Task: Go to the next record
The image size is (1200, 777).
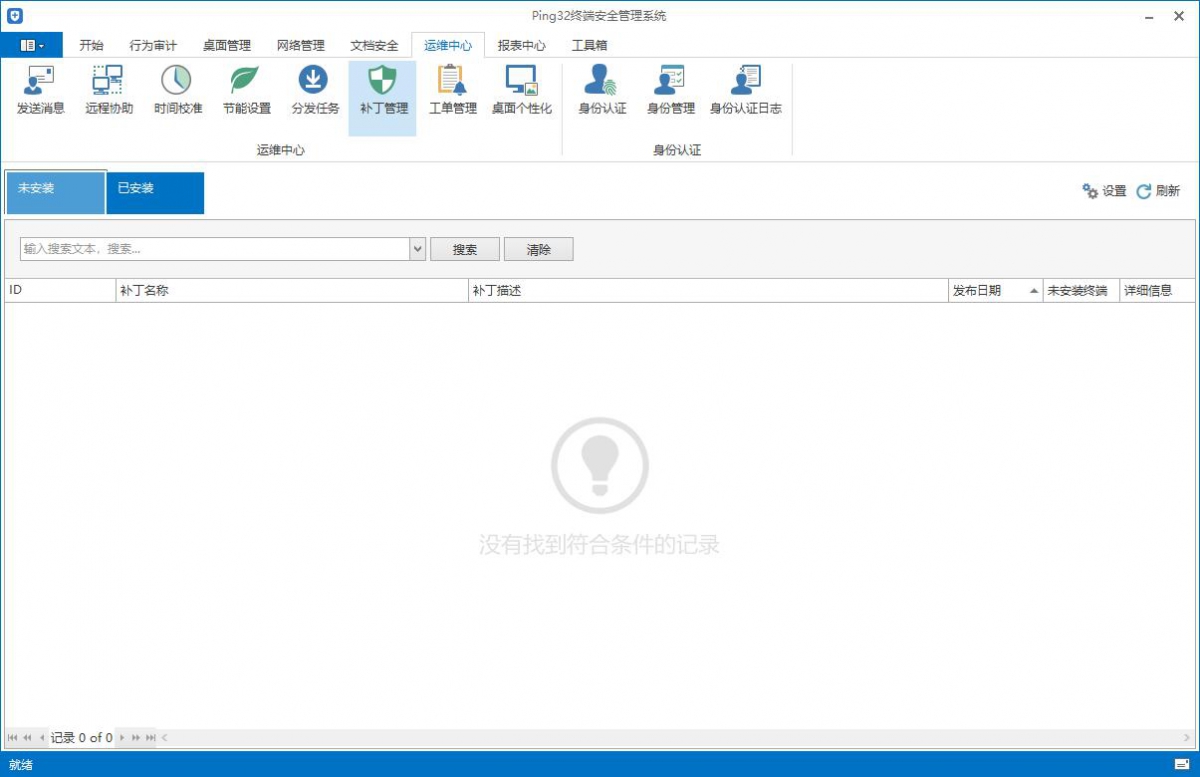Action: [x=122, y=738]
